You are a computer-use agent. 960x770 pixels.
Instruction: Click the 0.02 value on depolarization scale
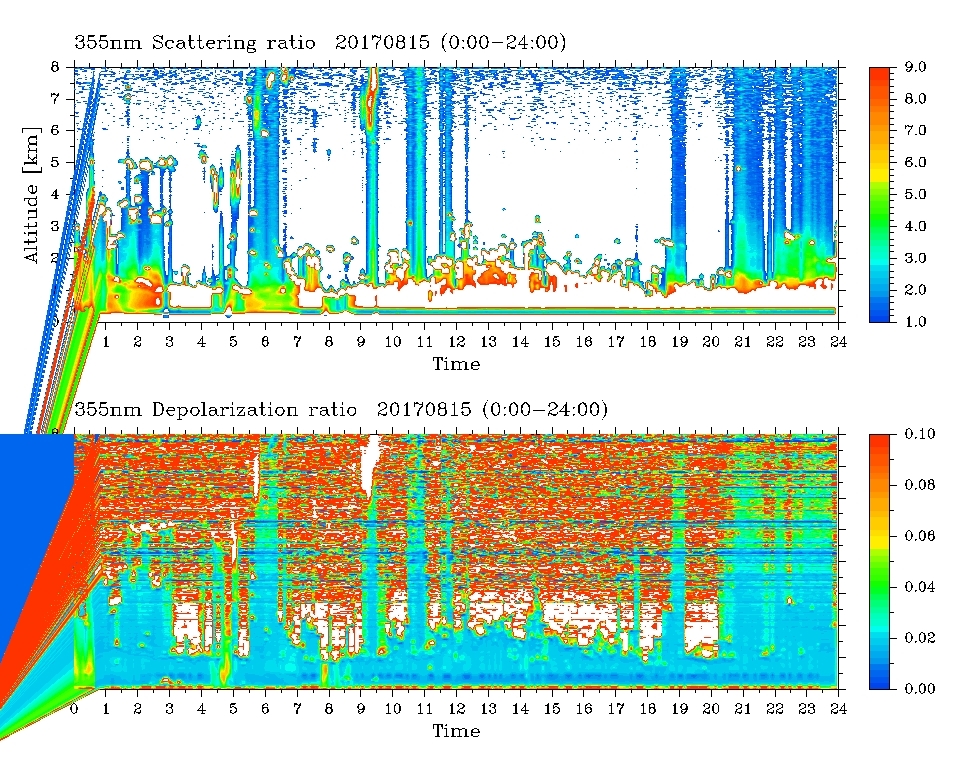point(920,637)
